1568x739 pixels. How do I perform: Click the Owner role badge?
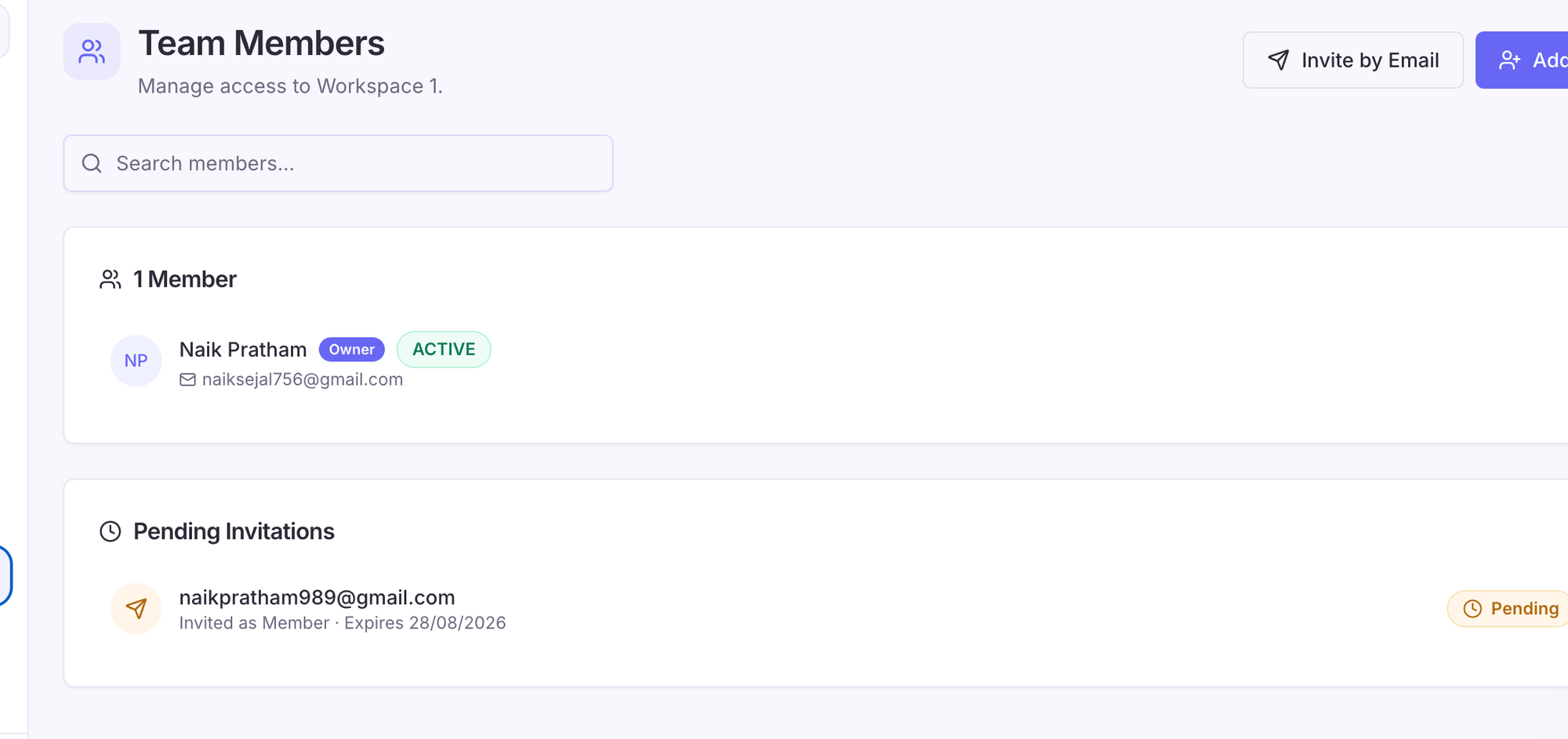coord(352,350)
